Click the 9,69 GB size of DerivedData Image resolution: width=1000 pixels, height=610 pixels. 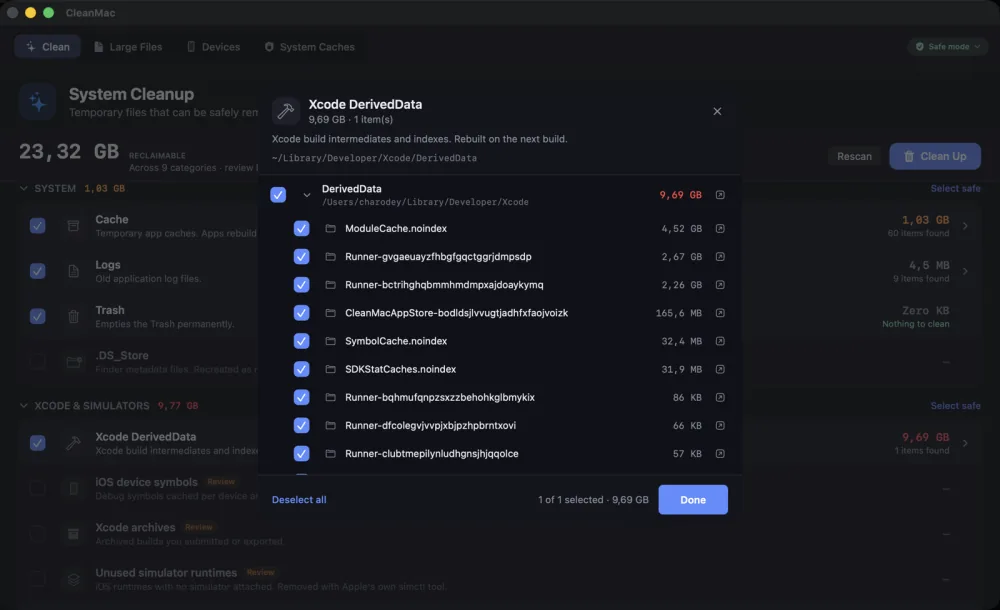[x=680, y=195]
